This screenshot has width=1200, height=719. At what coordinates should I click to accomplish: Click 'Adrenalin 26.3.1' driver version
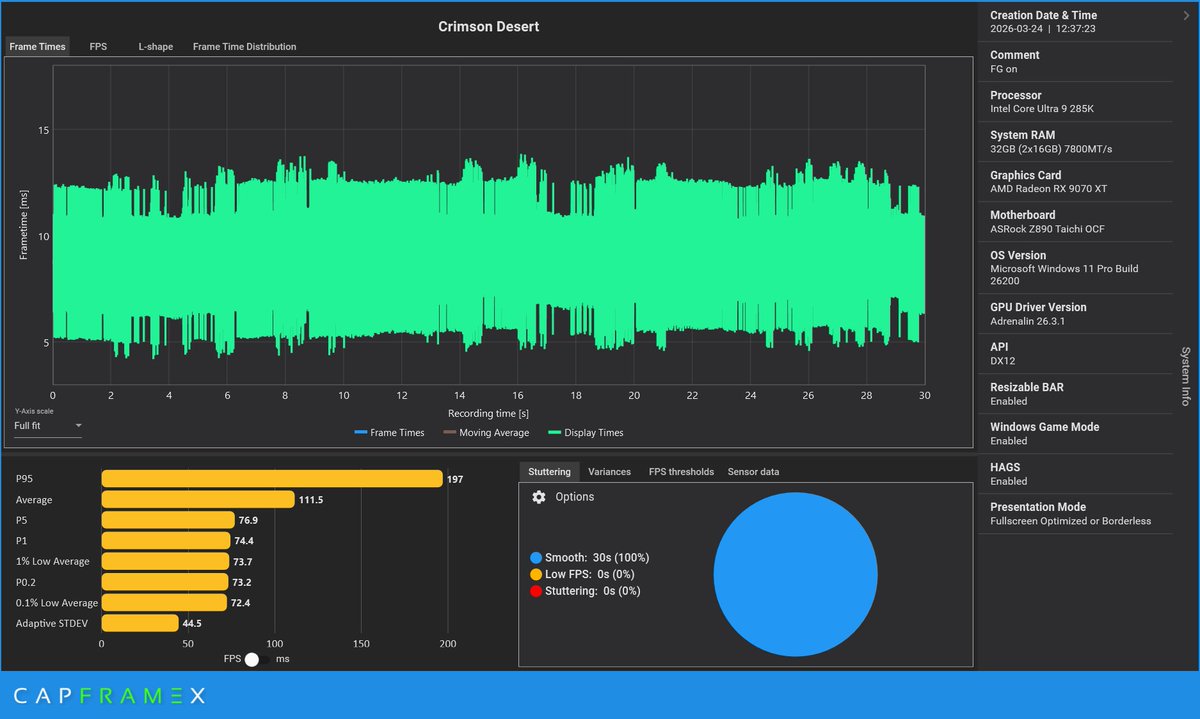pos(1030,321)
